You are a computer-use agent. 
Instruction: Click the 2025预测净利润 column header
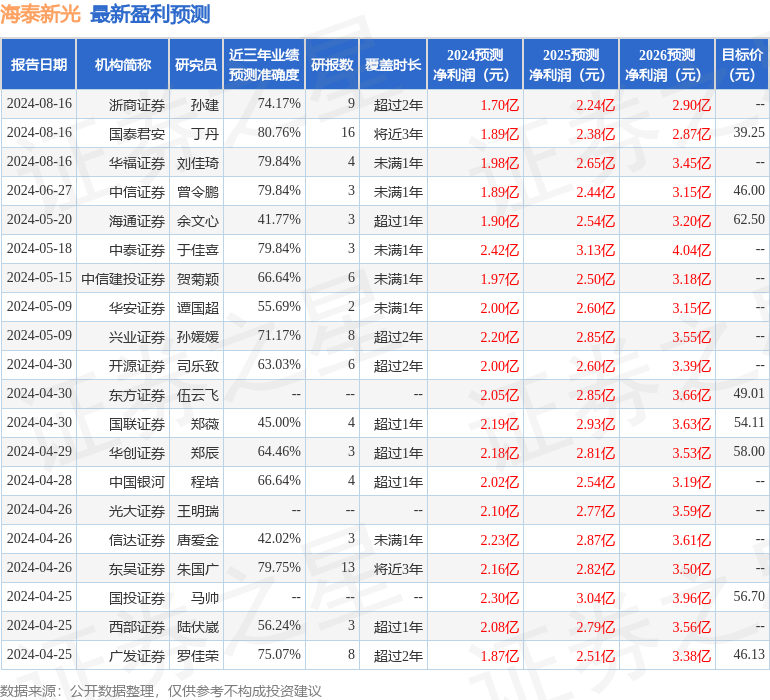[571, 64]
